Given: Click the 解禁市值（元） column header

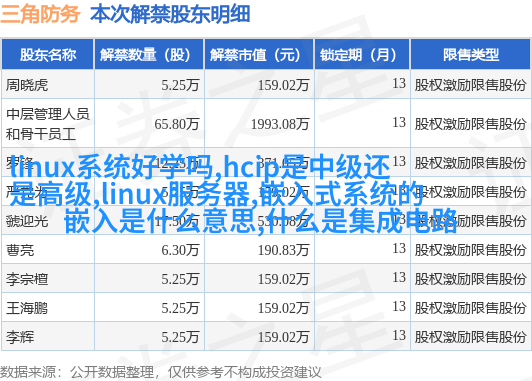Looking at the screenshot, I should click(x=259, y=55).
